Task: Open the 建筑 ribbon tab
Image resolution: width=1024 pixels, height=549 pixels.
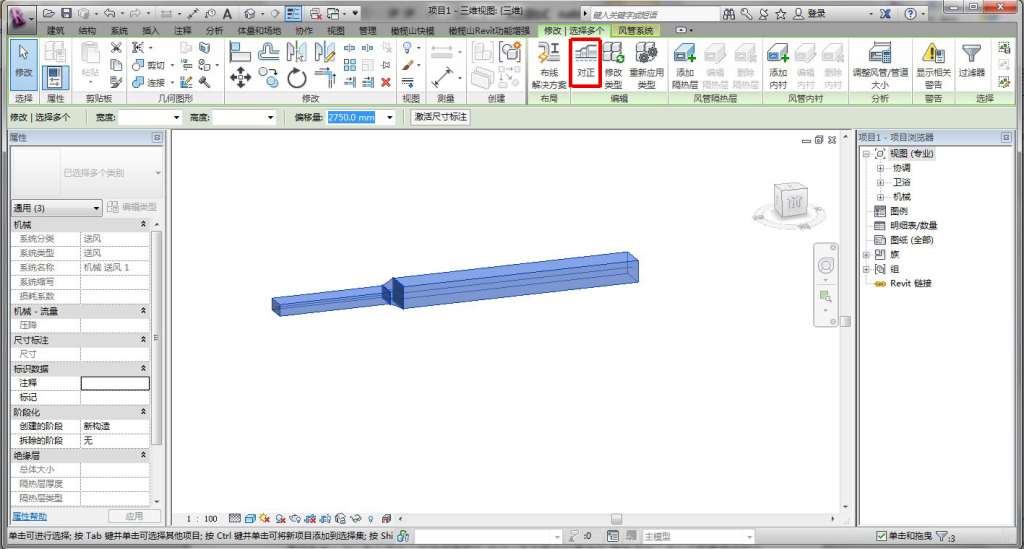Action: (x=56, y=31)
